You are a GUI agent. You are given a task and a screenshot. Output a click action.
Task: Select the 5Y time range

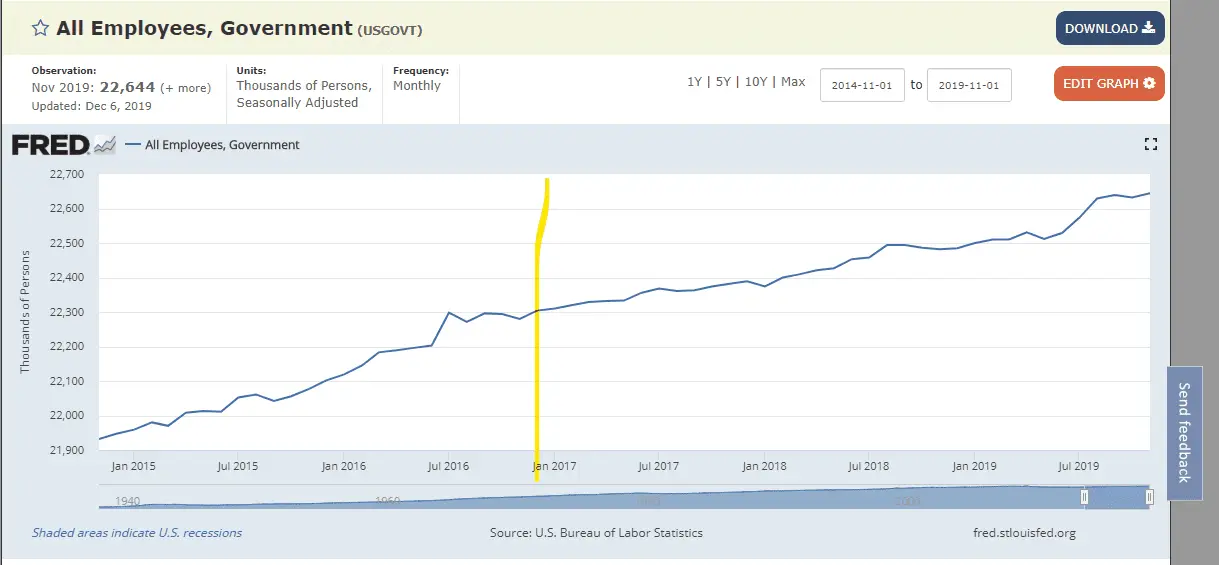[x=723, y=82]
